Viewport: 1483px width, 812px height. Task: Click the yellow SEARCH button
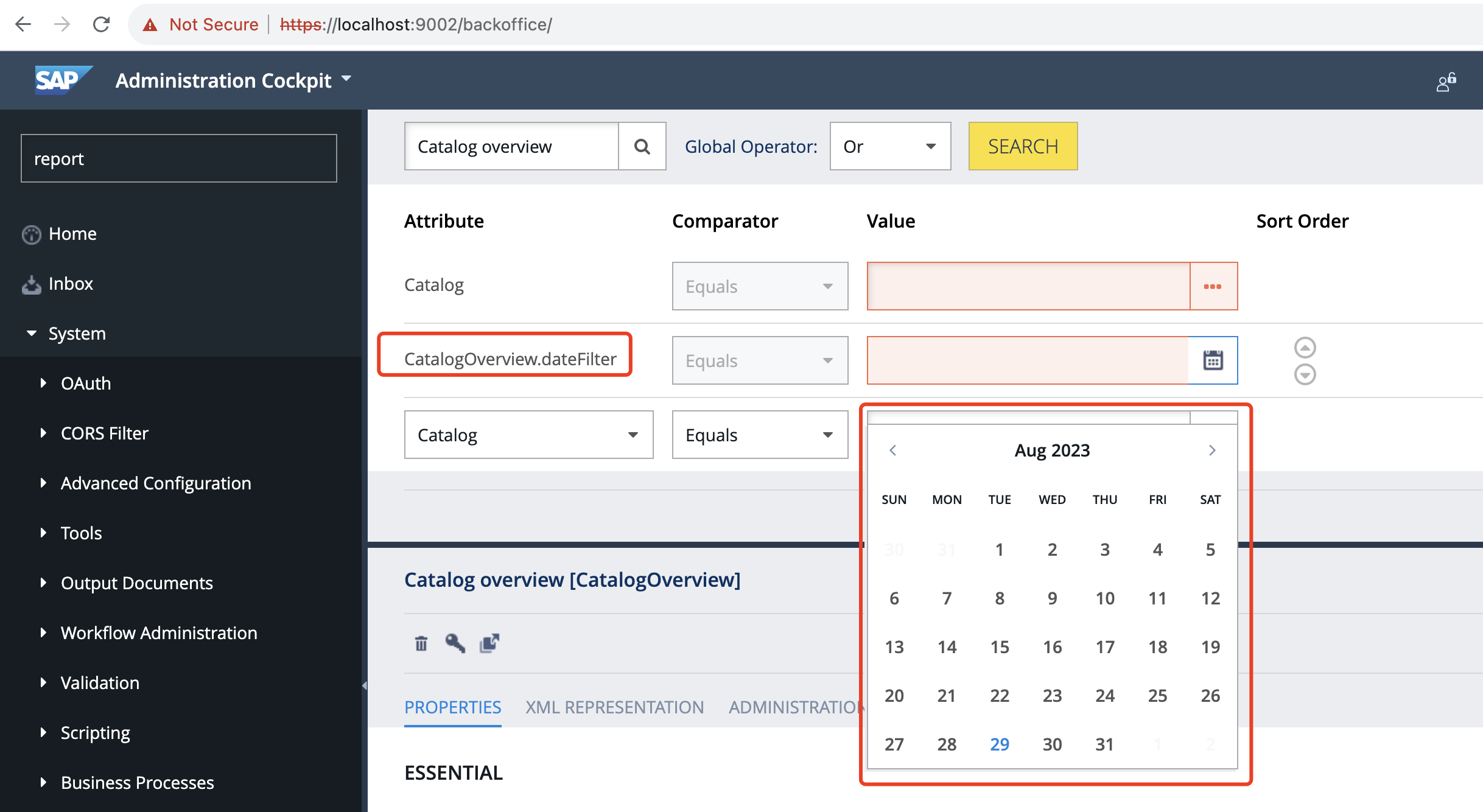pyautogui.click(x=1023, y=147)
